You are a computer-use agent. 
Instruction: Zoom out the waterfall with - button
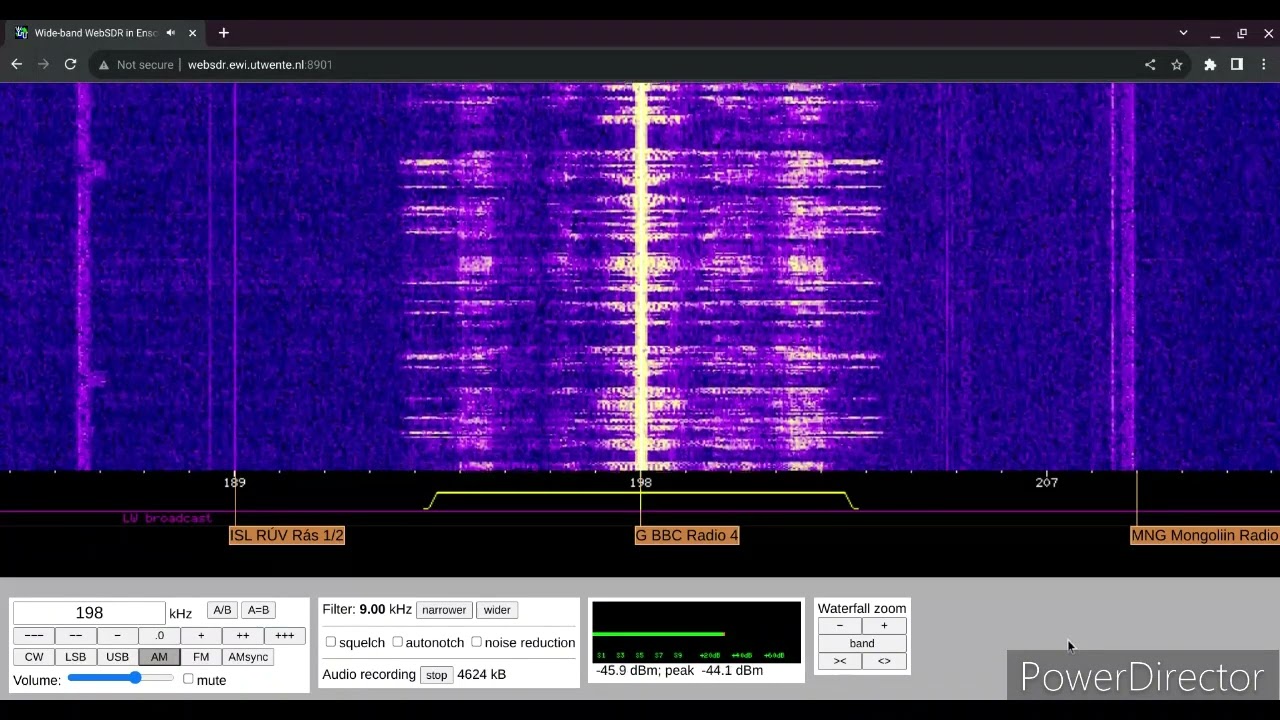(x=840, y=626)
